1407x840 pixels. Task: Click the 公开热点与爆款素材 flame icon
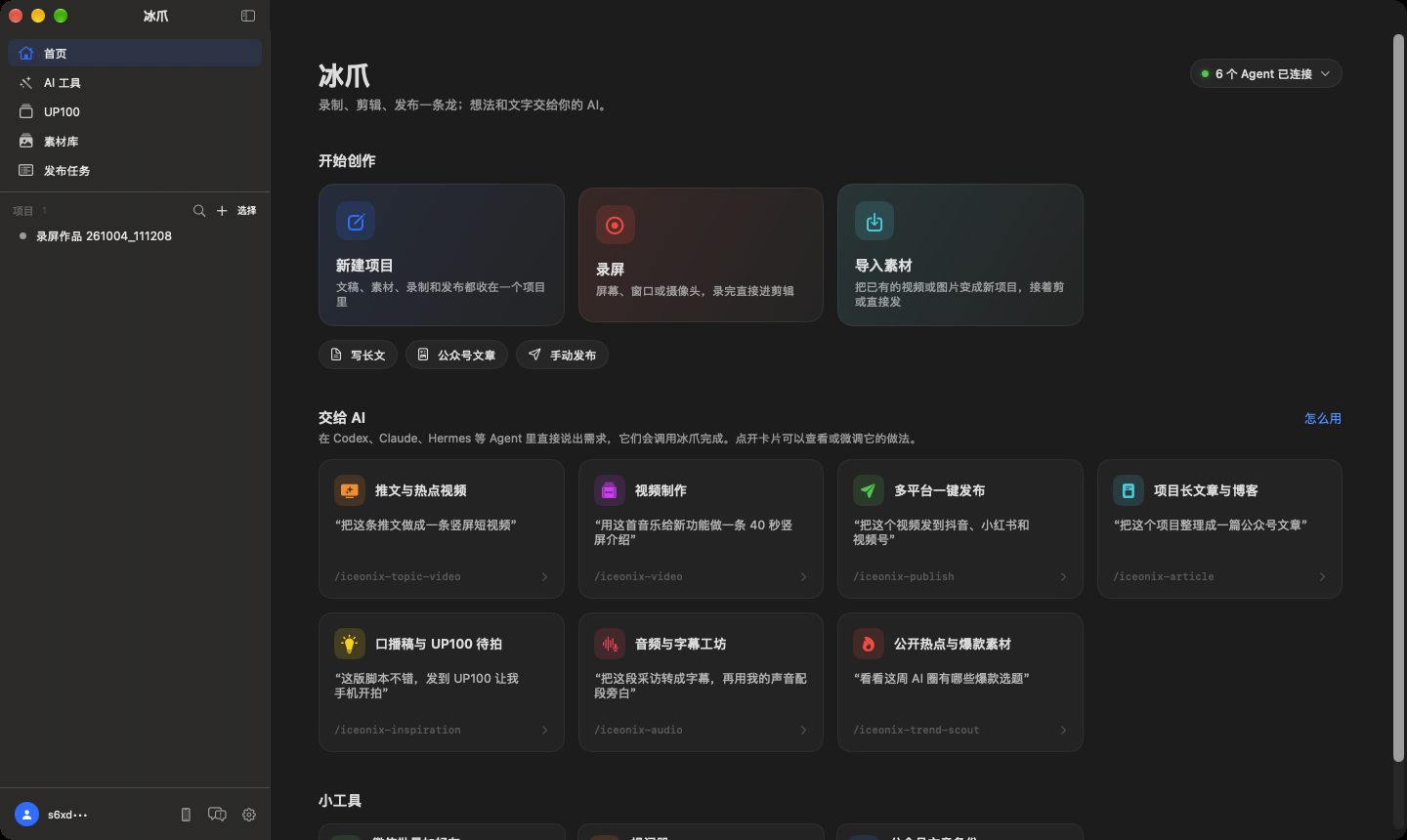869,644
